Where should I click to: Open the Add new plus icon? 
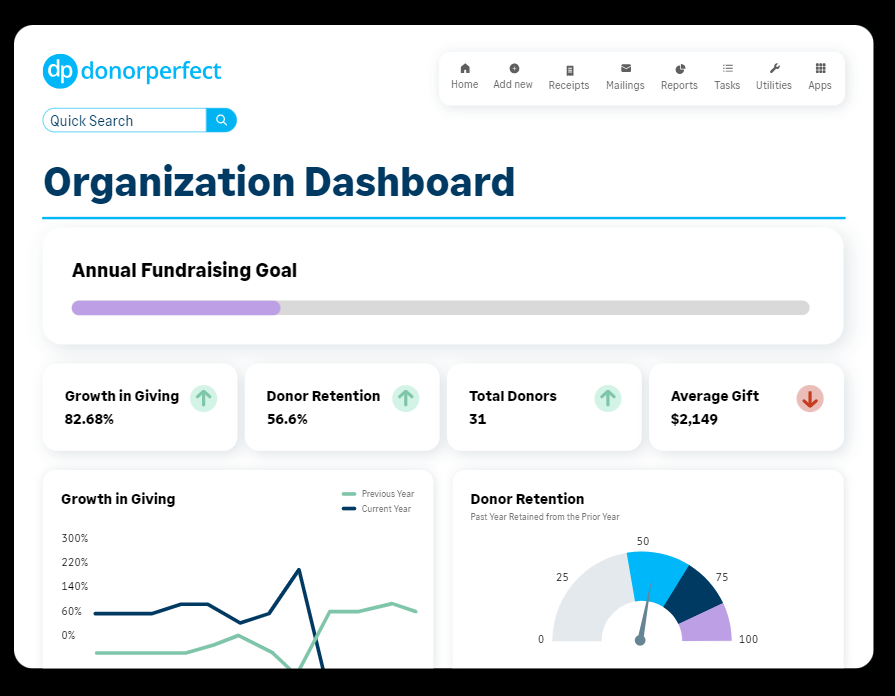tap(513, 69)
